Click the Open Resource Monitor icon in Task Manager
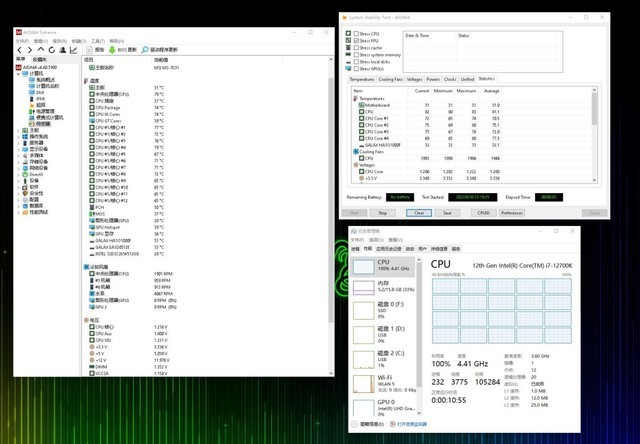Viewport: 640px width, 444px height. click(x=393, y=424)
